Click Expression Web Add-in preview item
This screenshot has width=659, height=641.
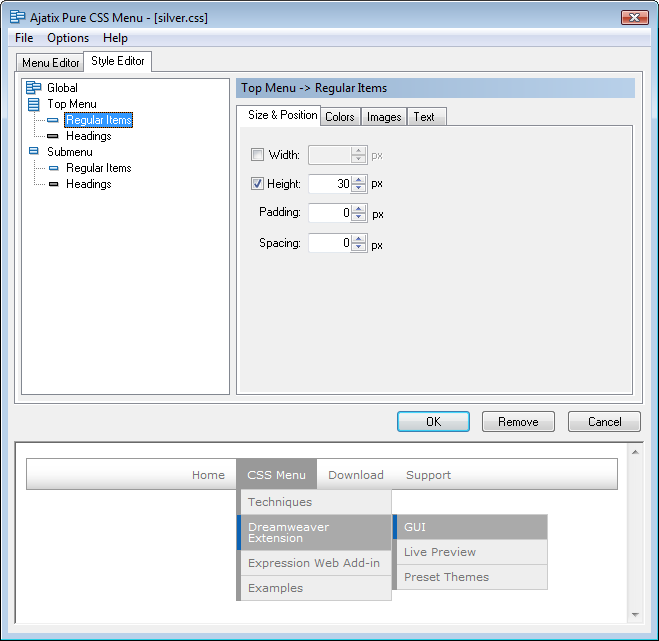(x=314, y=563)
